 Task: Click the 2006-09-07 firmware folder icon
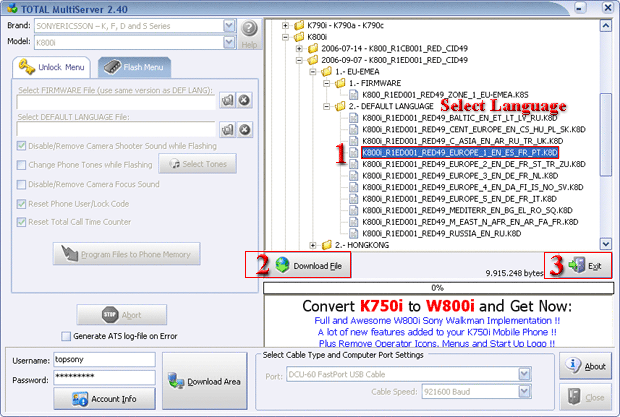[x=313, y=60]
